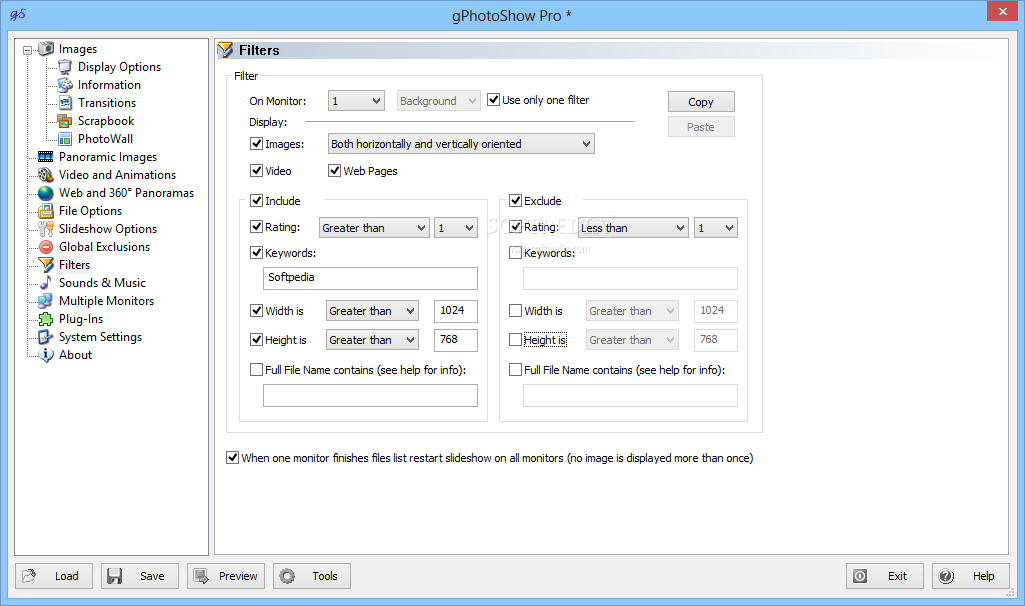Screen dimensions: 1025x606
Task: Select Transitions under Images
Action: [x=107, y=103]
